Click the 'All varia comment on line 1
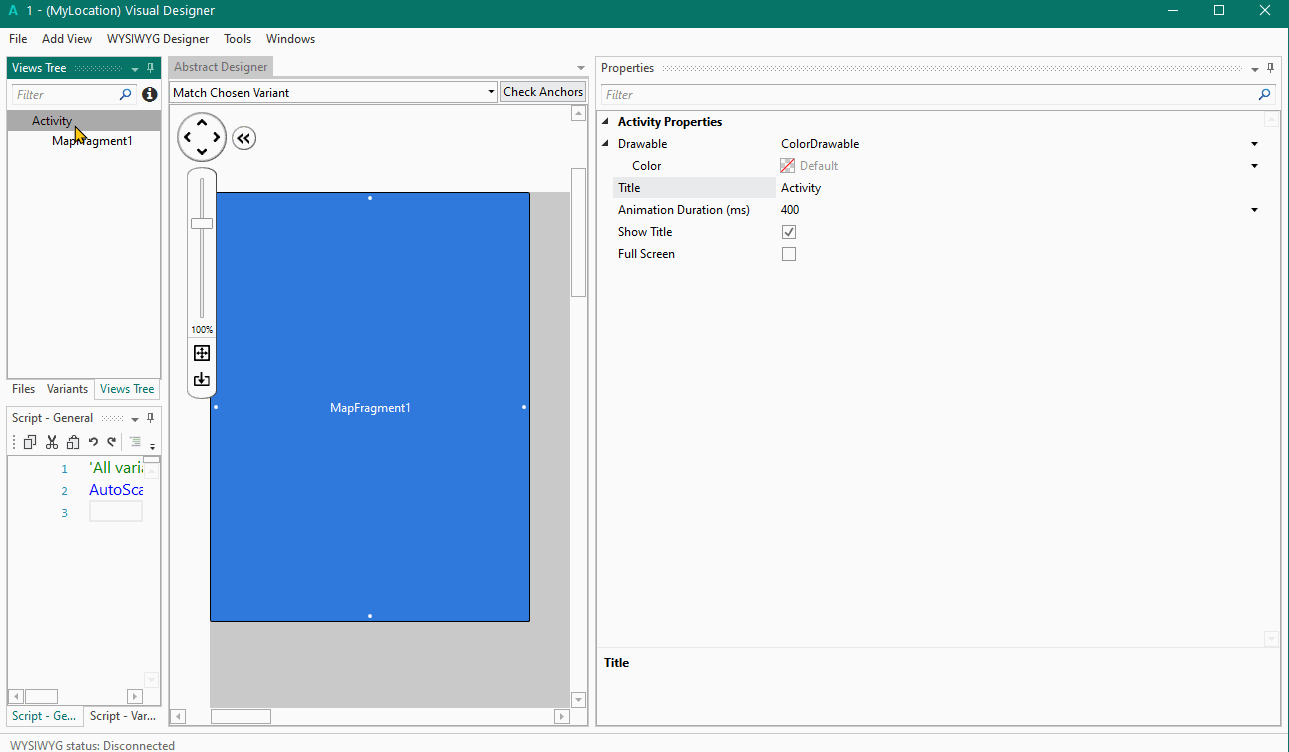This screenshot has width=1289, height=752. (116, 468)
